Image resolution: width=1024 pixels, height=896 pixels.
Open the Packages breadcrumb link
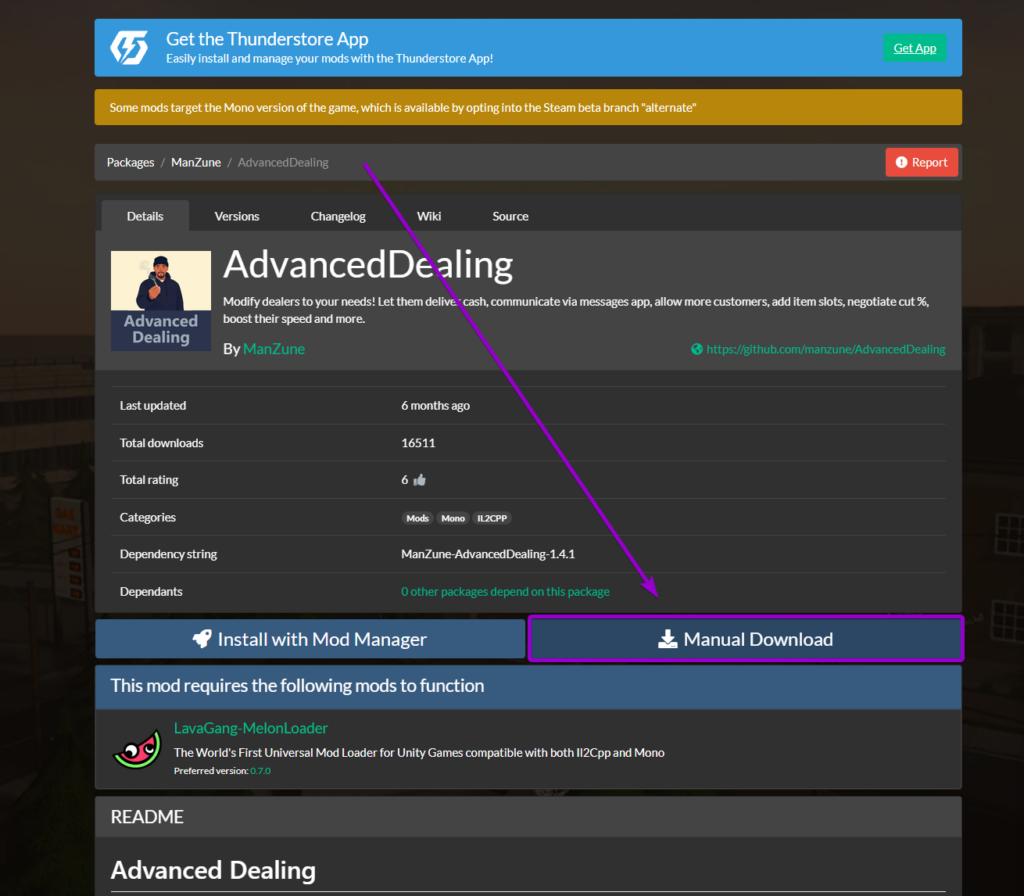tap(131, 162)
